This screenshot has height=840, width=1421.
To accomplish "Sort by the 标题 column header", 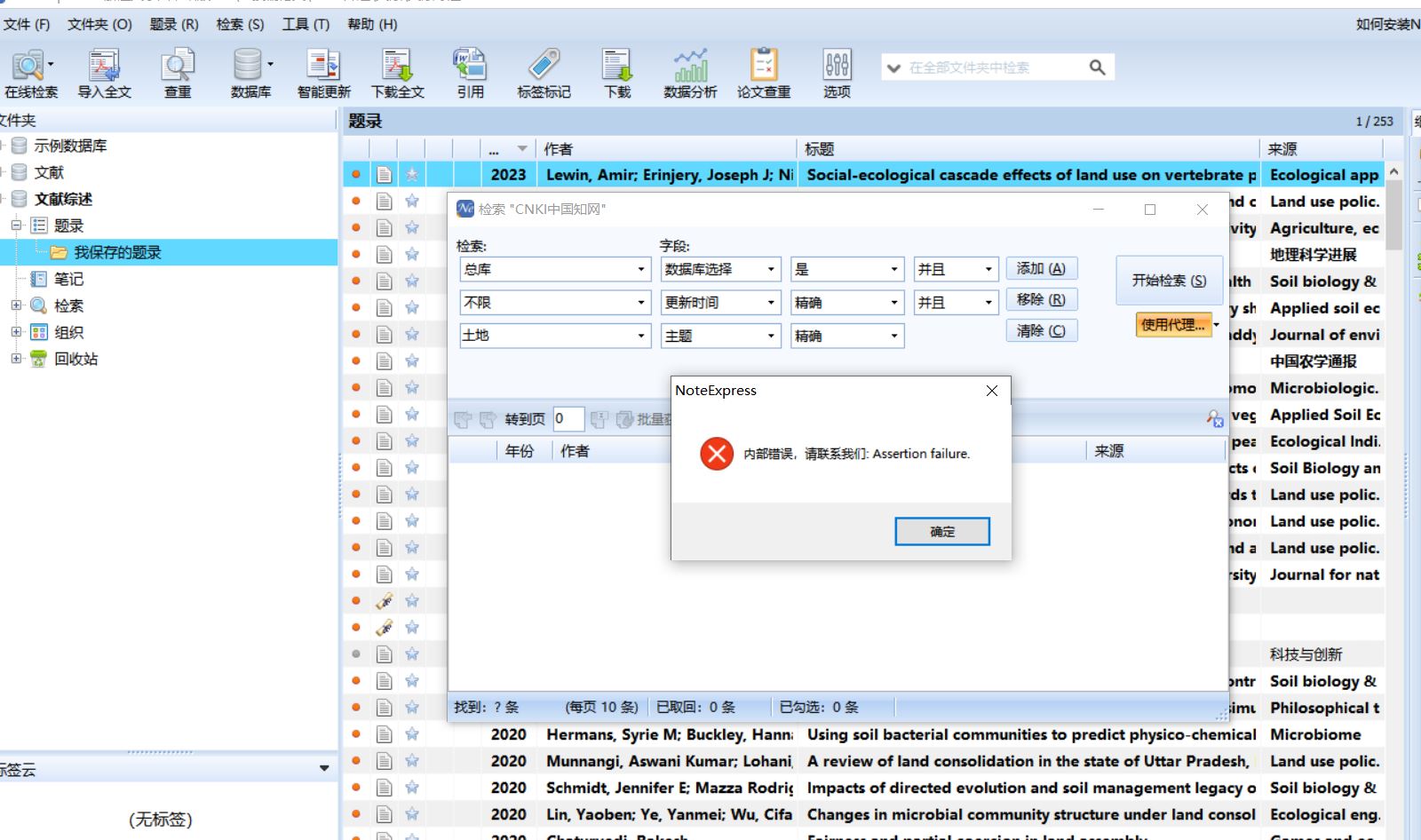I will (x=1028, y=149).
